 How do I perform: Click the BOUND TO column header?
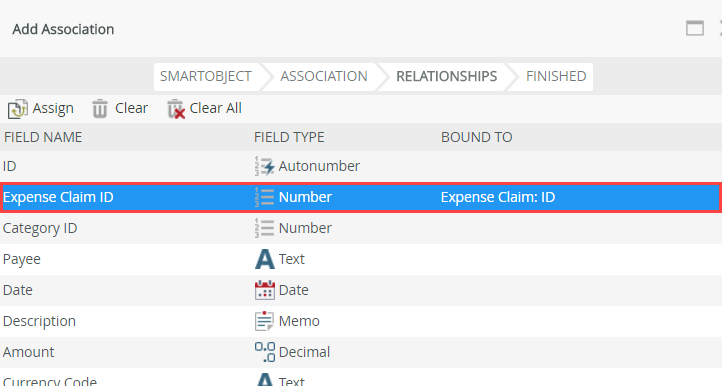(477, 137)
